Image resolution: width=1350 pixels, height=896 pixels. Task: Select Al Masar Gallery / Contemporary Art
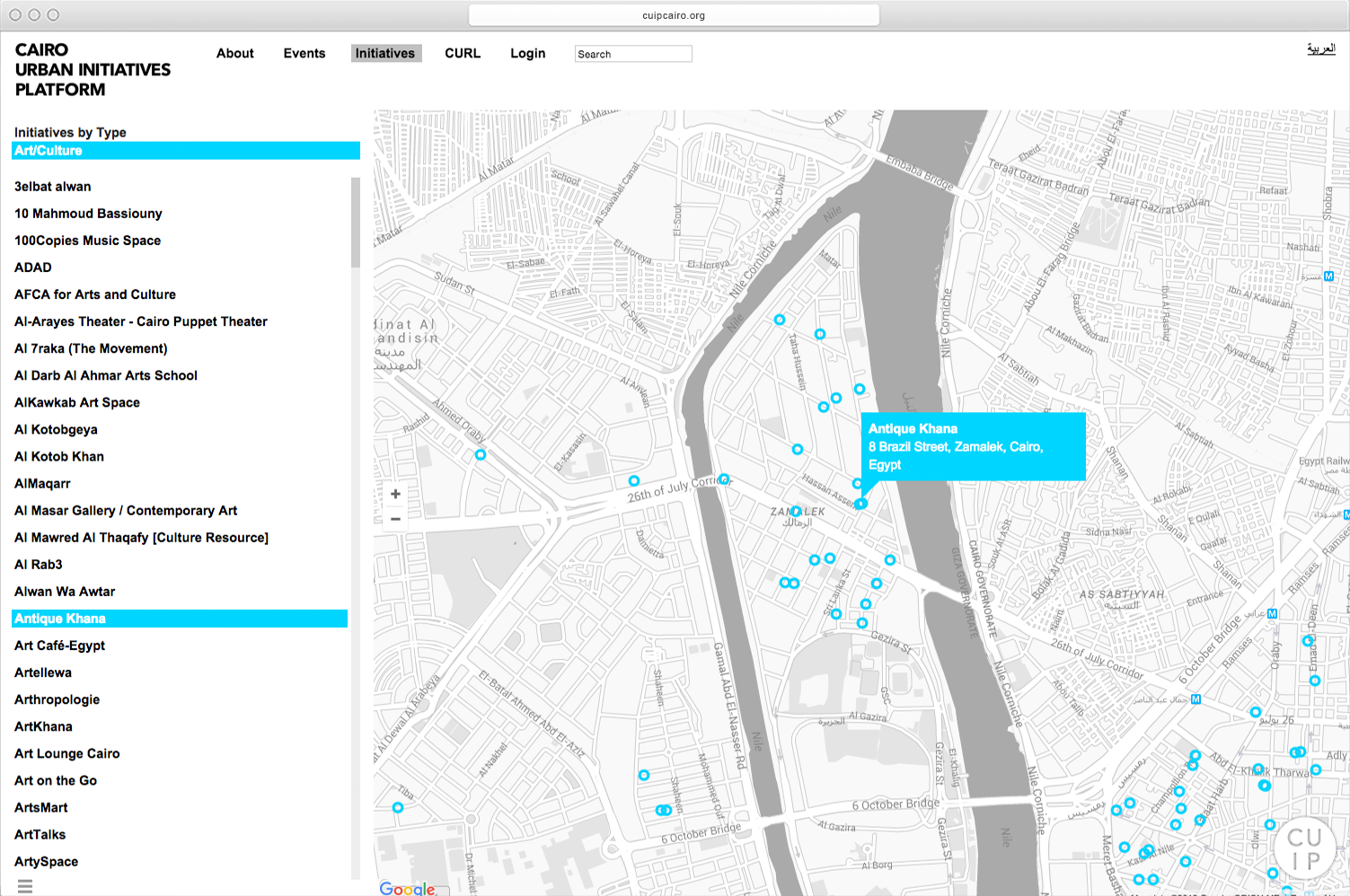[126, 510]
